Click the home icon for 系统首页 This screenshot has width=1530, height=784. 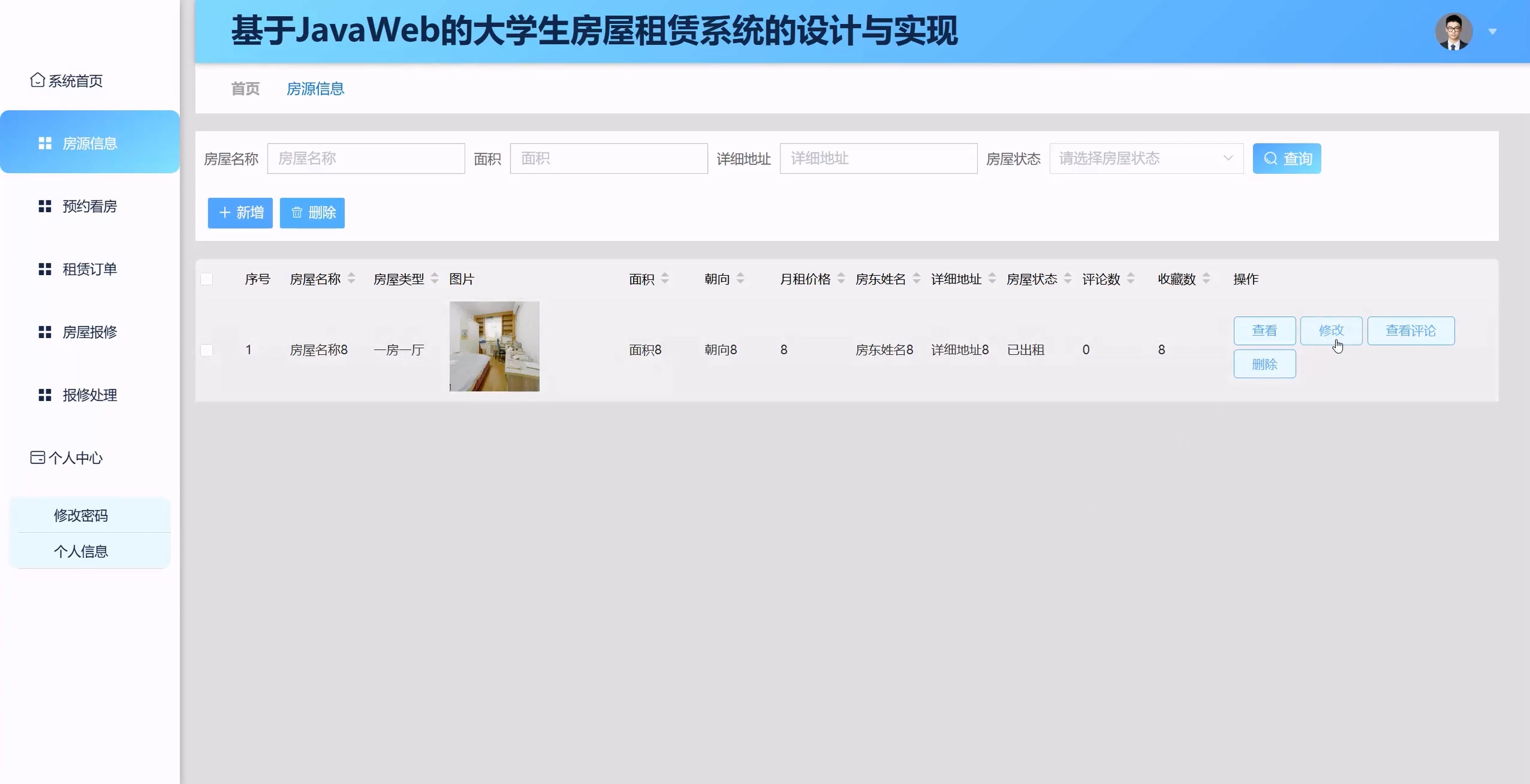click(x=37, y=80)
